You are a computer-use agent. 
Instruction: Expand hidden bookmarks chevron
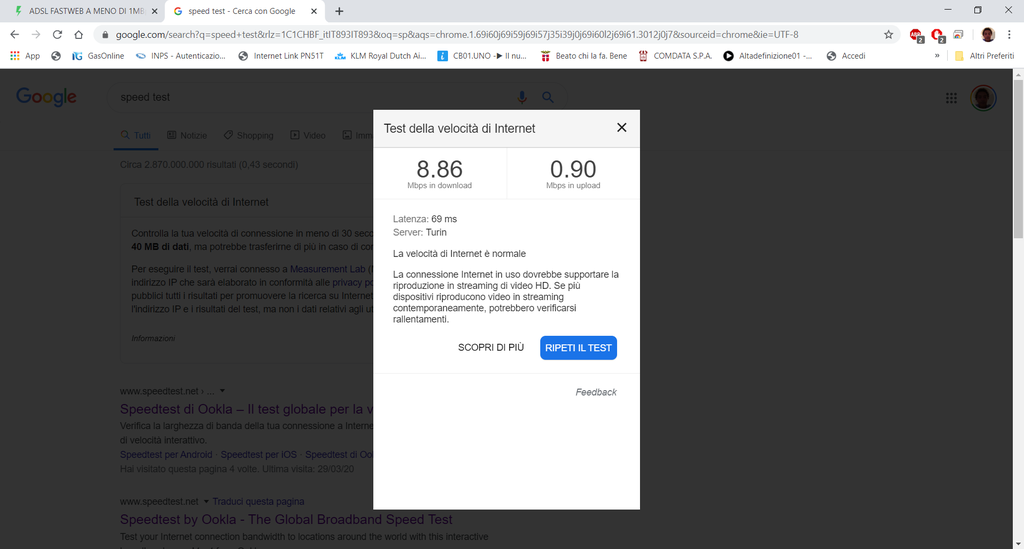(937, 56)
